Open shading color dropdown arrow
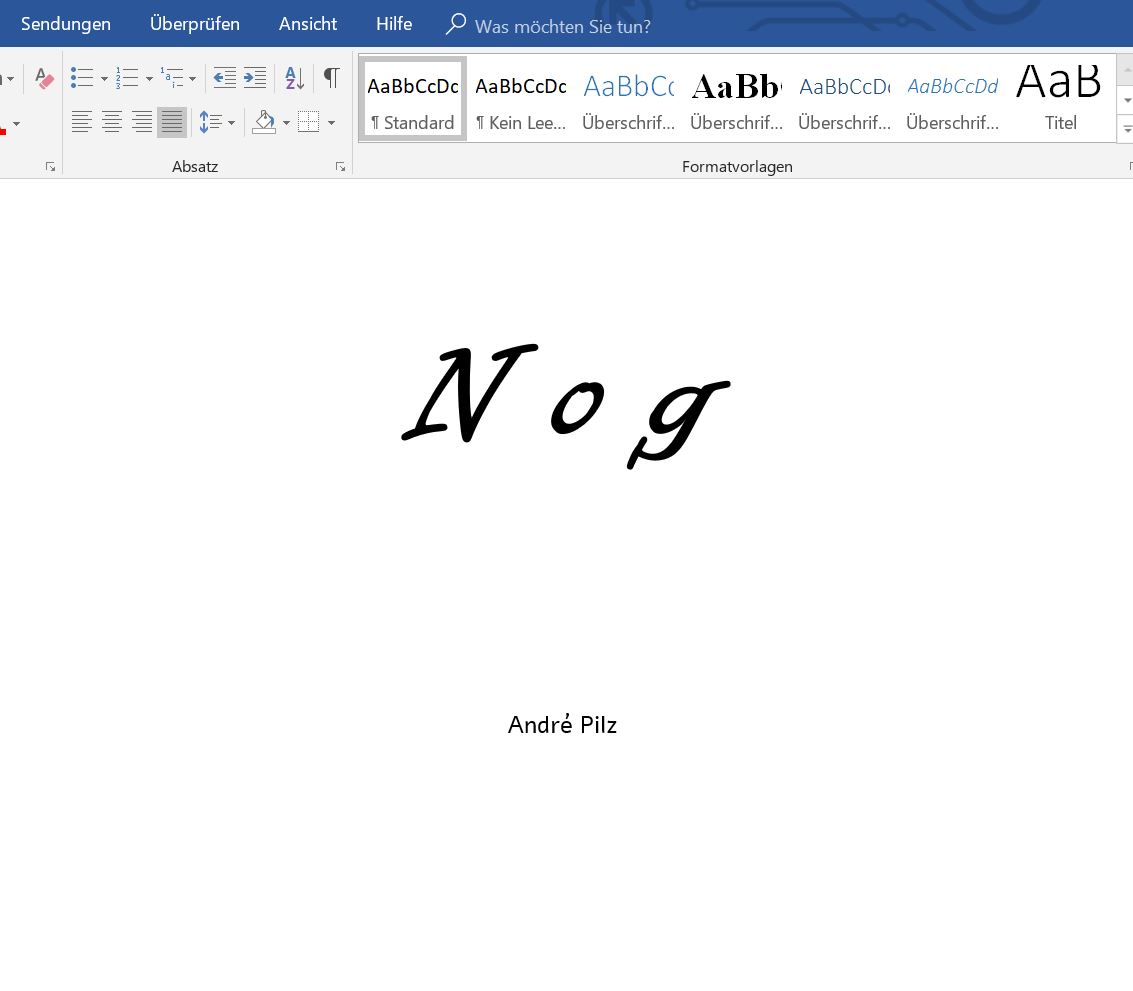 pyautogui.click(x=286, y=123)
